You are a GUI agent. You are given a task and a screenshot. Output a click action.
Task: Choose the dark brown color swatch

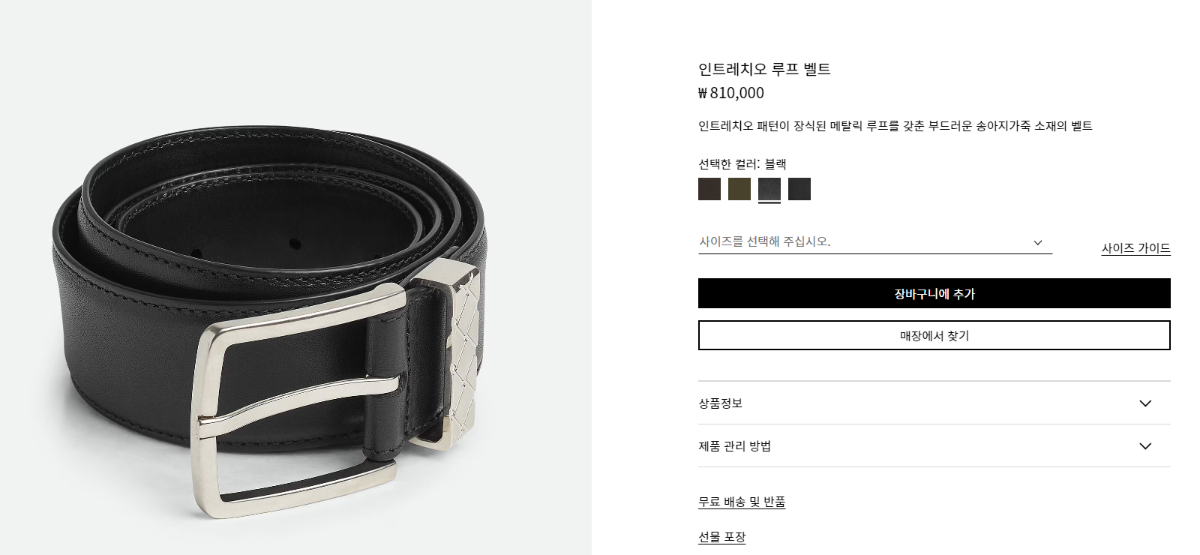click(x=709, y=189)
